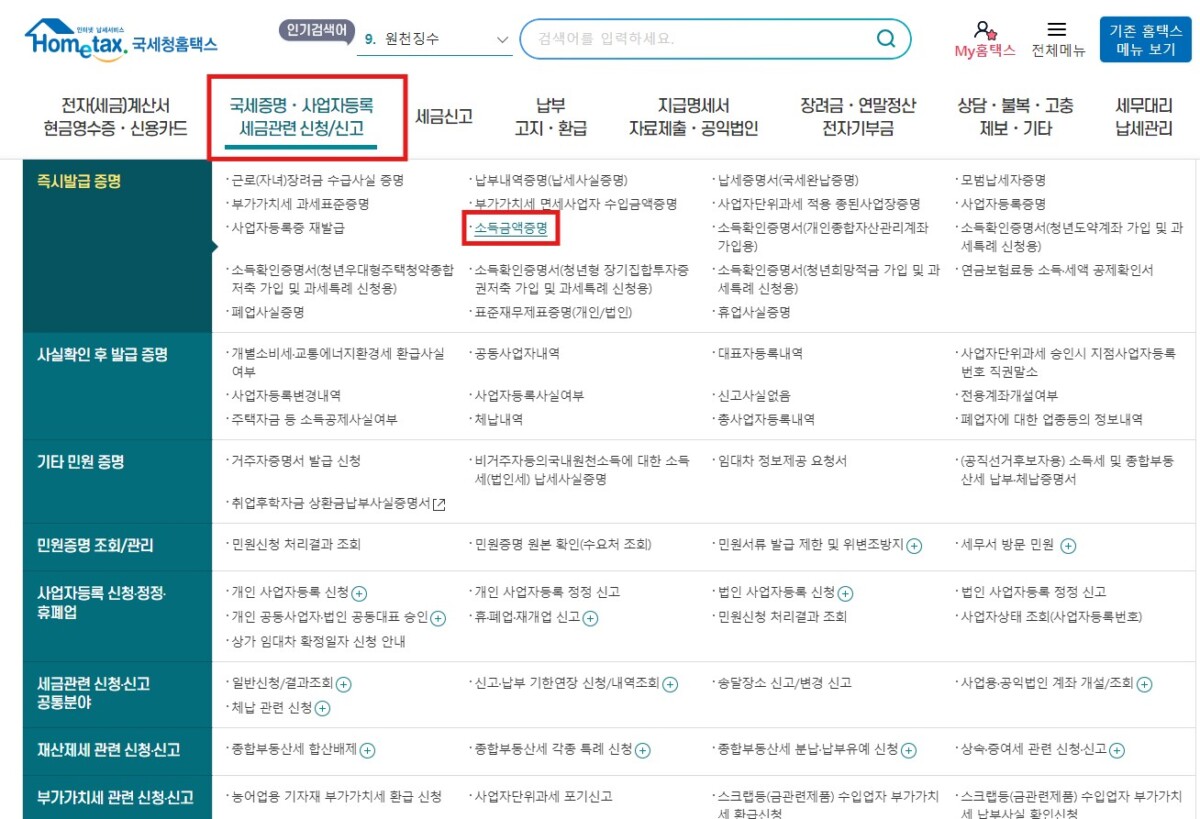Open 폐업사실증명 link
The height and width of the screenshot is (819, 1200).
click(267, 312)
